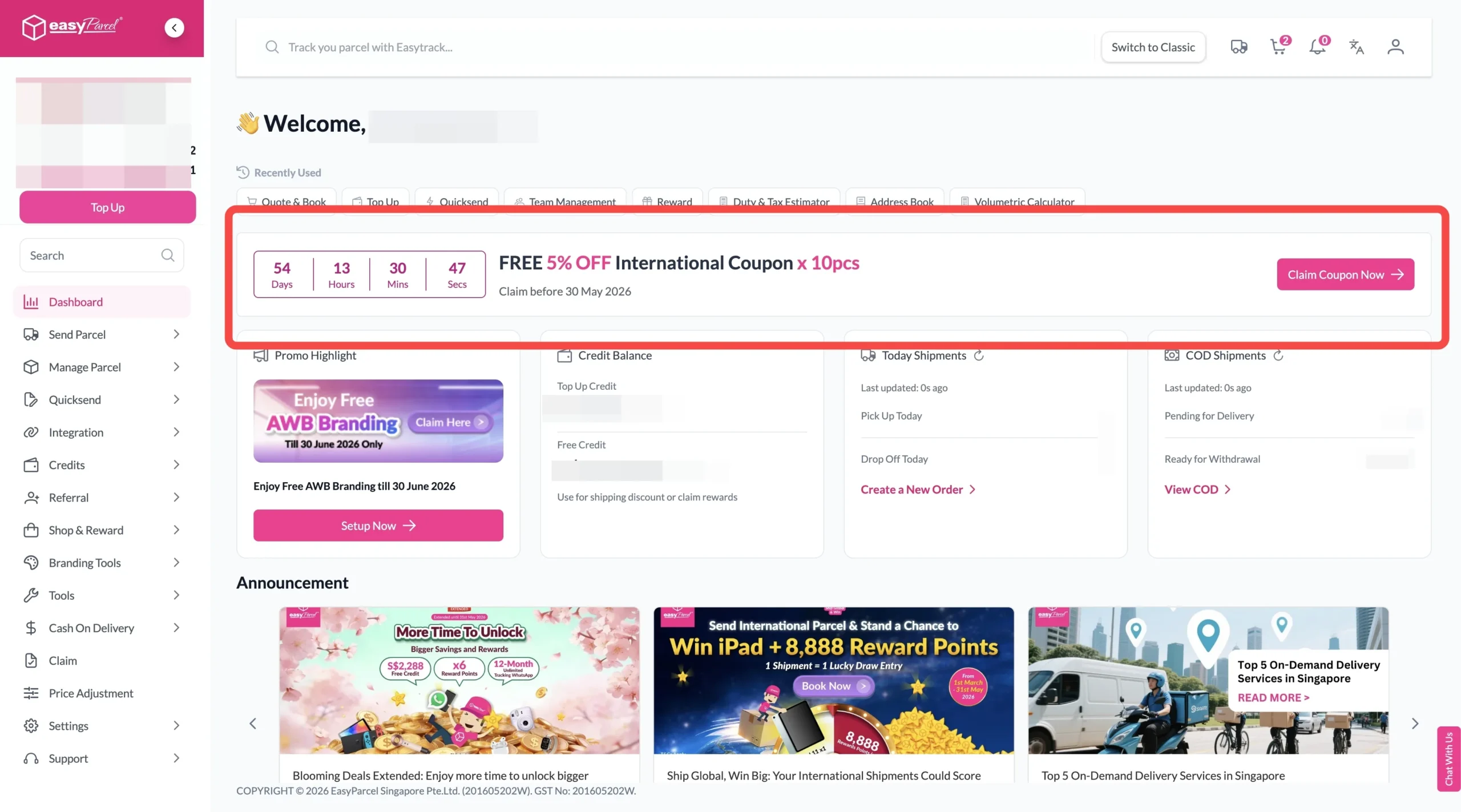Click the Tools wrench icon
The image size is (1461, 812).
tap(31, 595)
